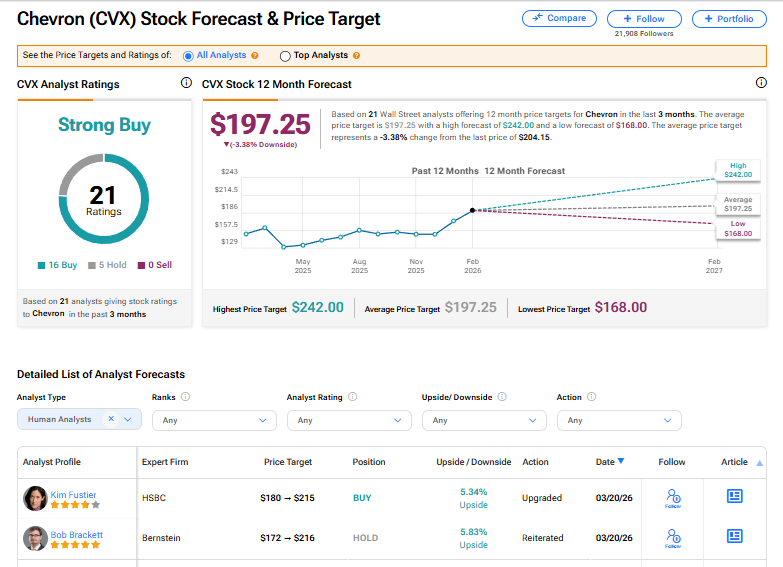The height and width of the screenshot is (567, 783).
Task: Open Kim Fustier's analyst profile link
Action: click(76, 495)
